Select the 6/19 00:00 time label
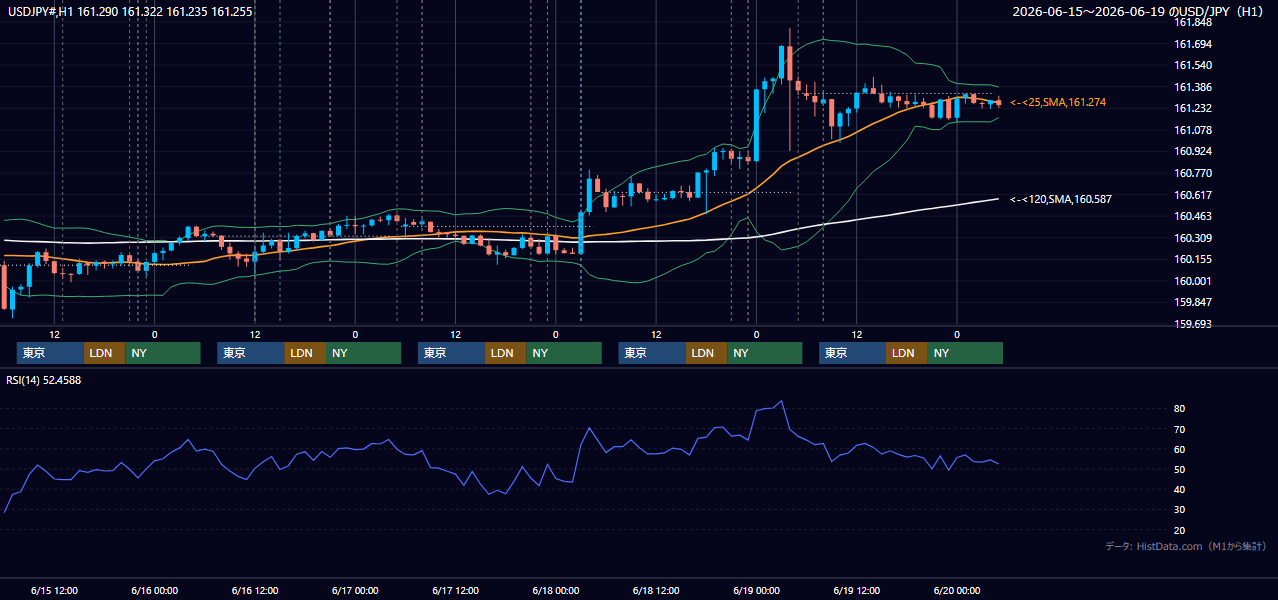Image resolution: width=1278 pixels, height=600 pixels. click(x=756, y=590)
